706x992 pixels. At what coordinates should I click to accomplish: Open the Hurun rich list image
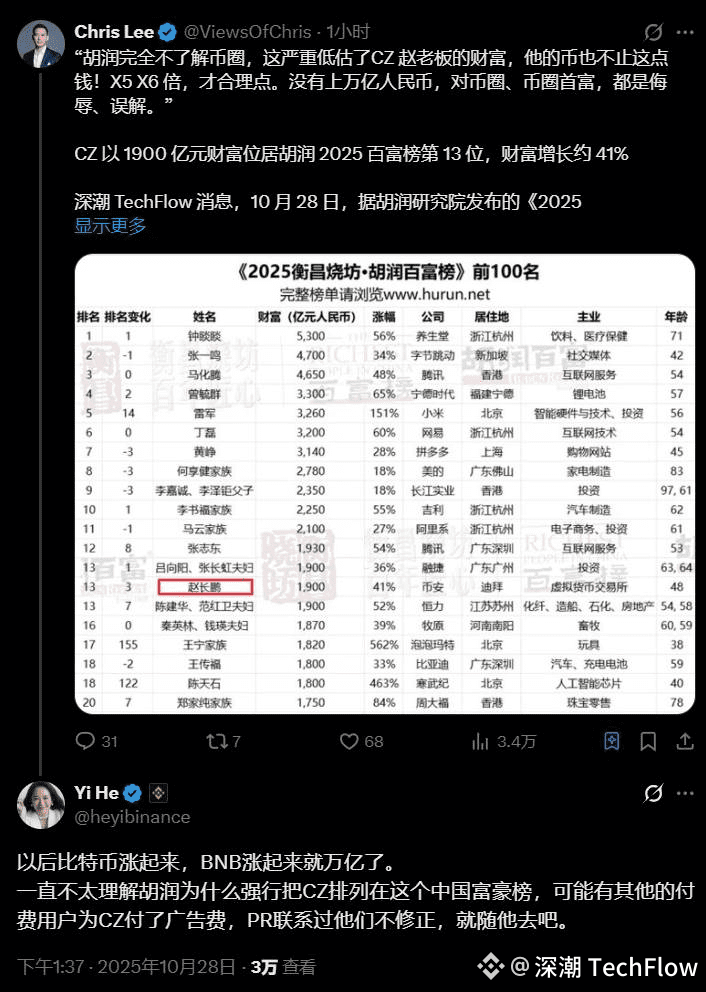(385, 484)
